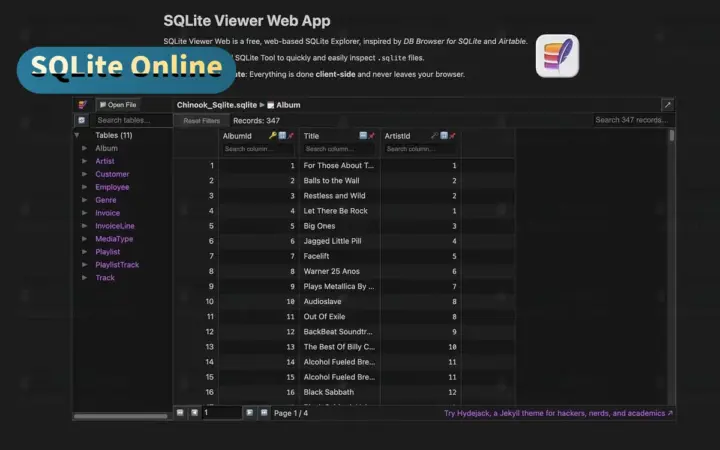
Task: Click the primary key icon in the AlbumId header
Action: [x=272, y=135]
